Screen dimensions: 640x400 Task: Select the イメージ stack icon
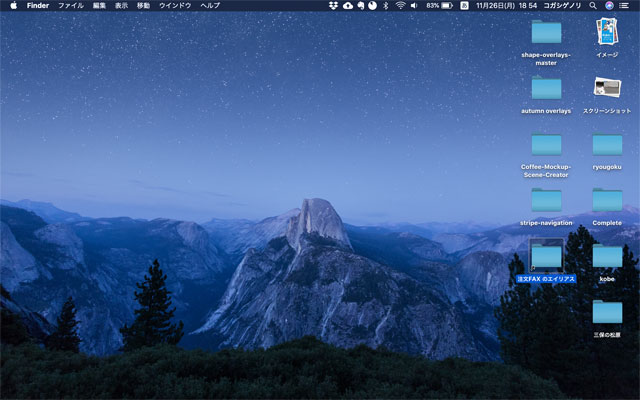pyautogui.click(x=607, y=31)
